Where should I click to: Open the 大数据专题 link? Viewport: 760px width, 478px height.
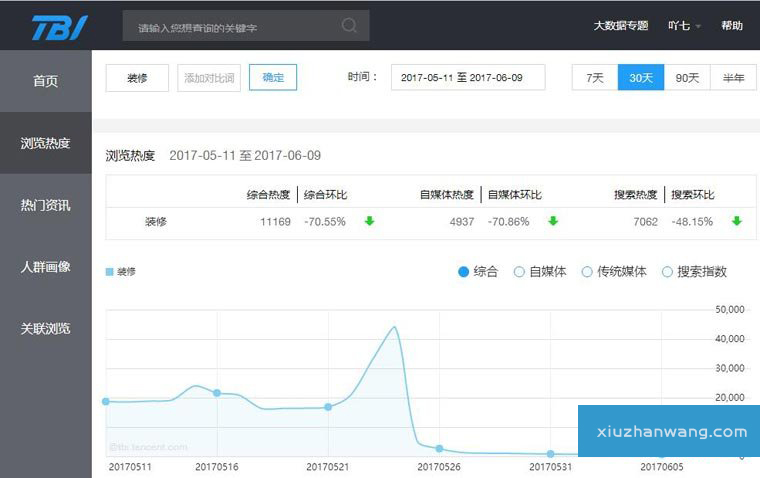[x=620, y=26]
